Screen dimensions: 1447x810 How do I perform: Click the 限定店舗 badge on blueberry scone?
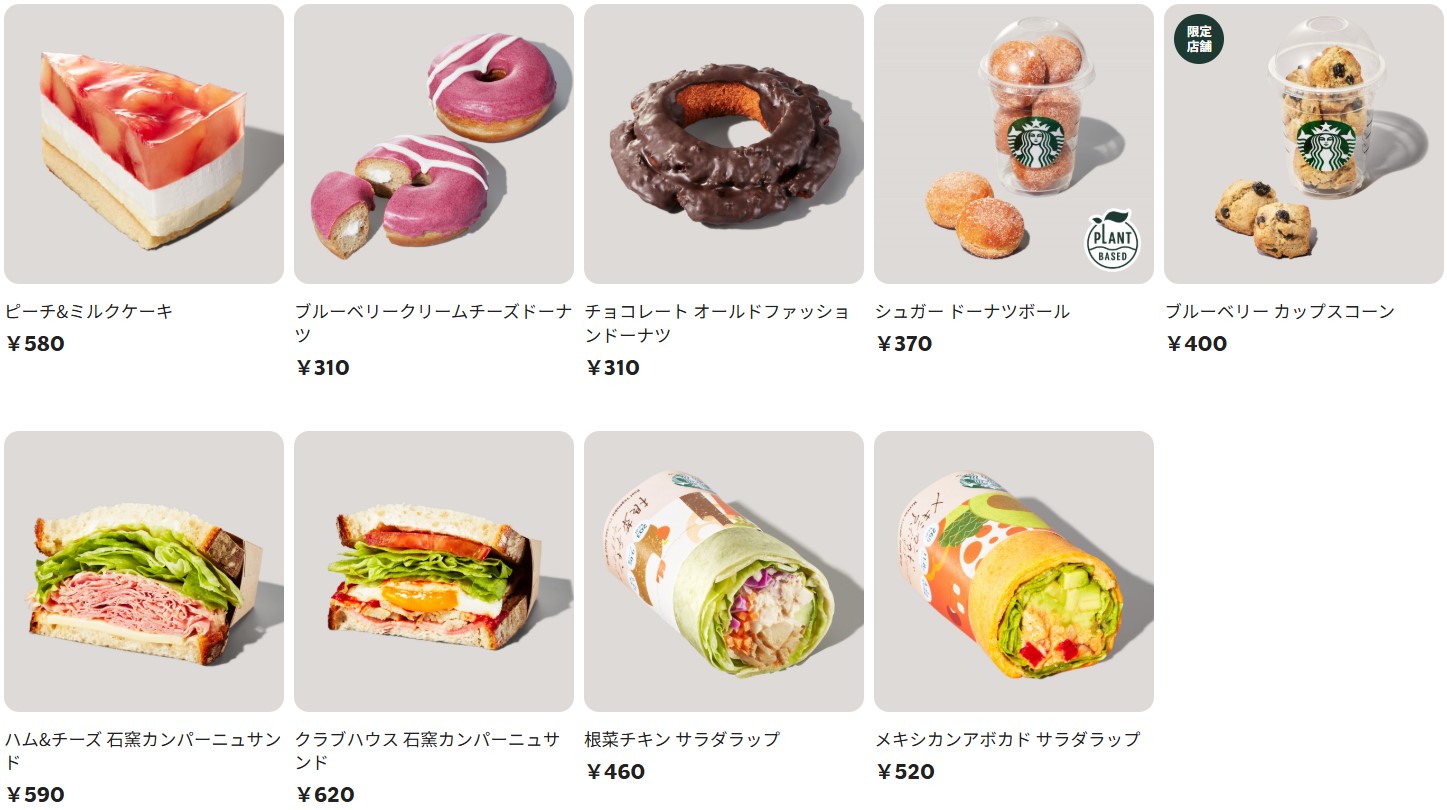point(1198,40)
